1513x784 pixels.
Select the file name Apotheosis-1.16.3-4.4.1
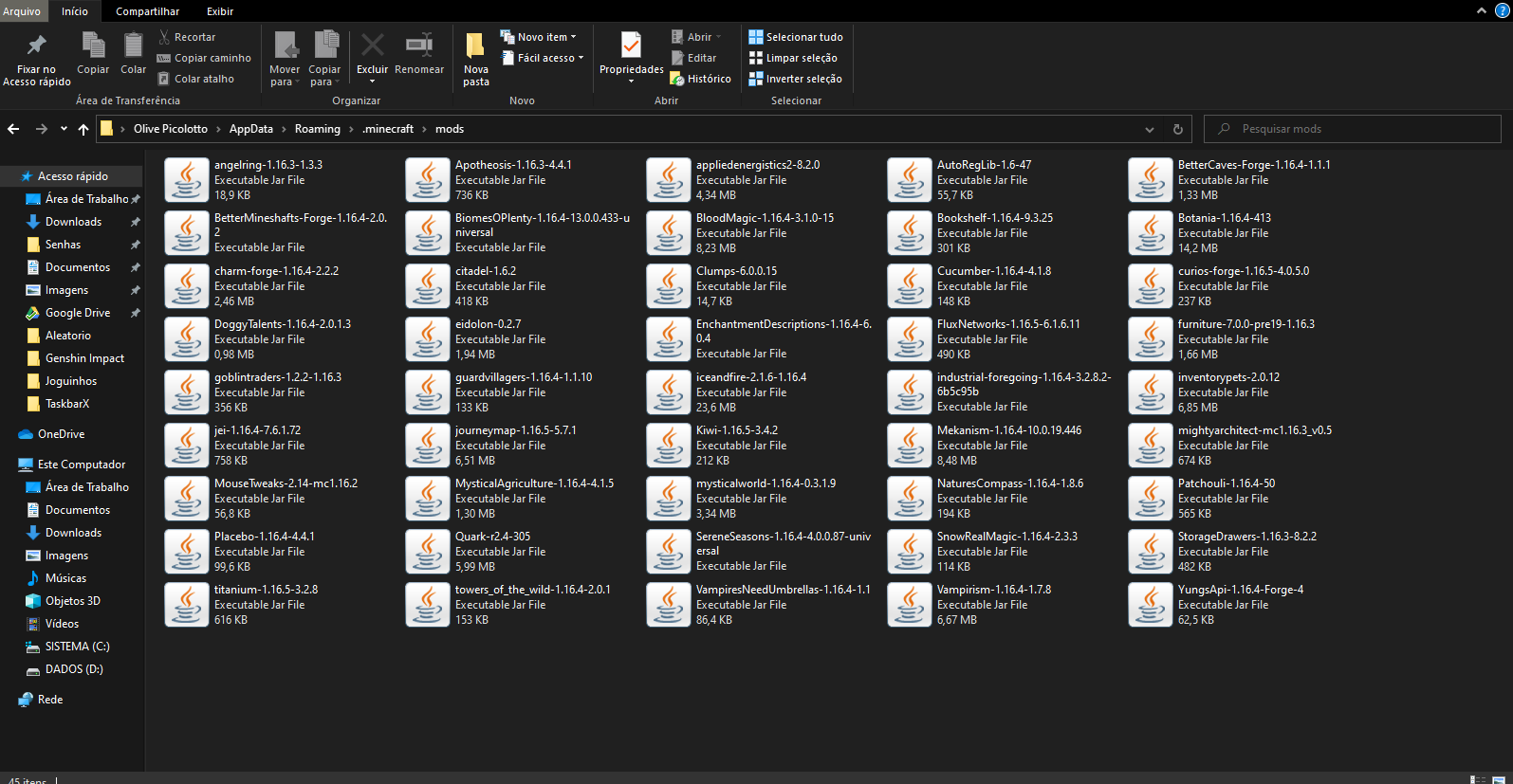(x=513, y=165)
